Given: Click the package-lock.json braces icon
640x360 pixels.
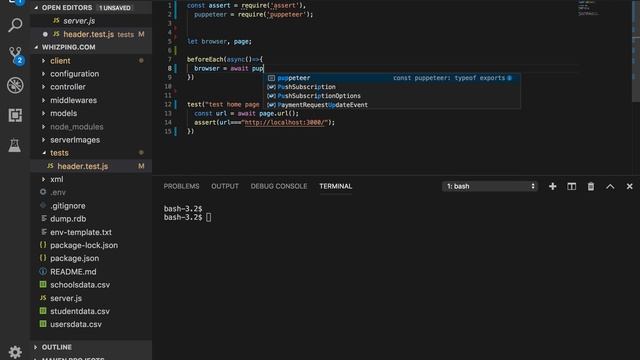Looking at the screenshot, I should (43, 245).
